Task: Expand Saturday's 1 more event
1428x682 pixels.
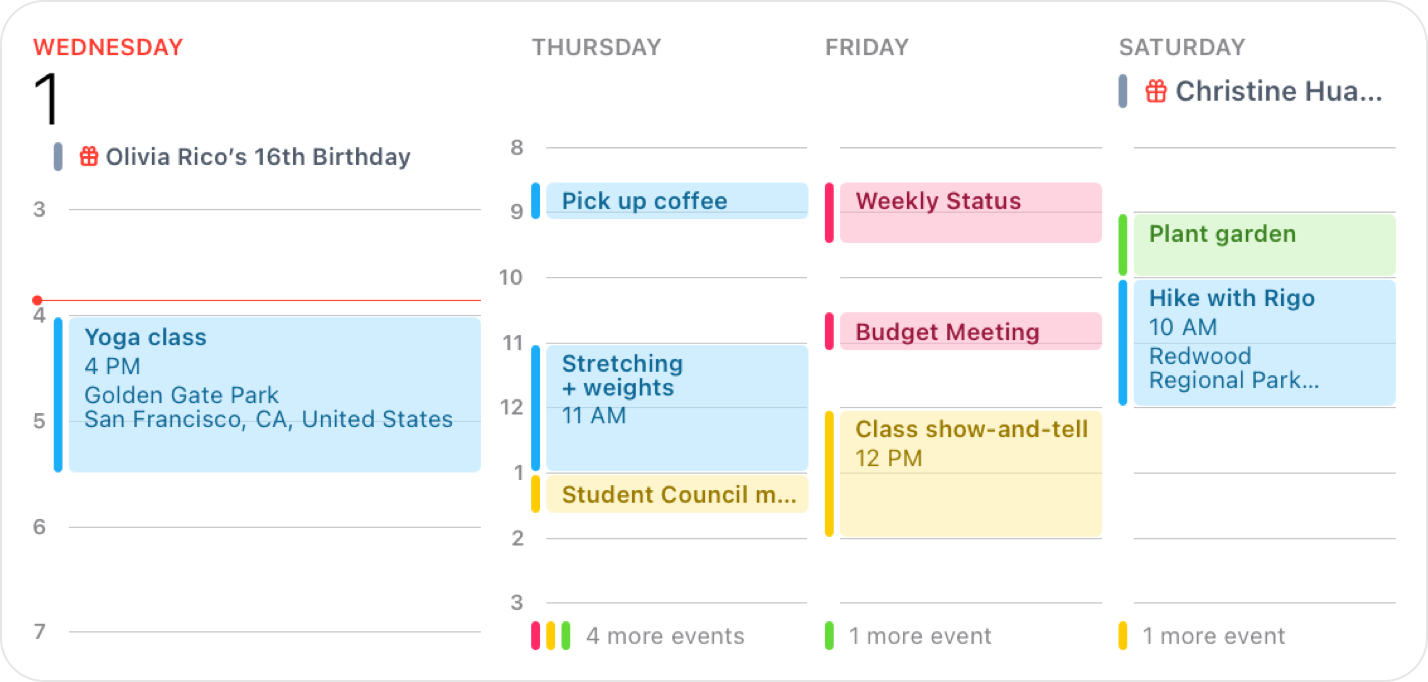Action: (1214, 635)
